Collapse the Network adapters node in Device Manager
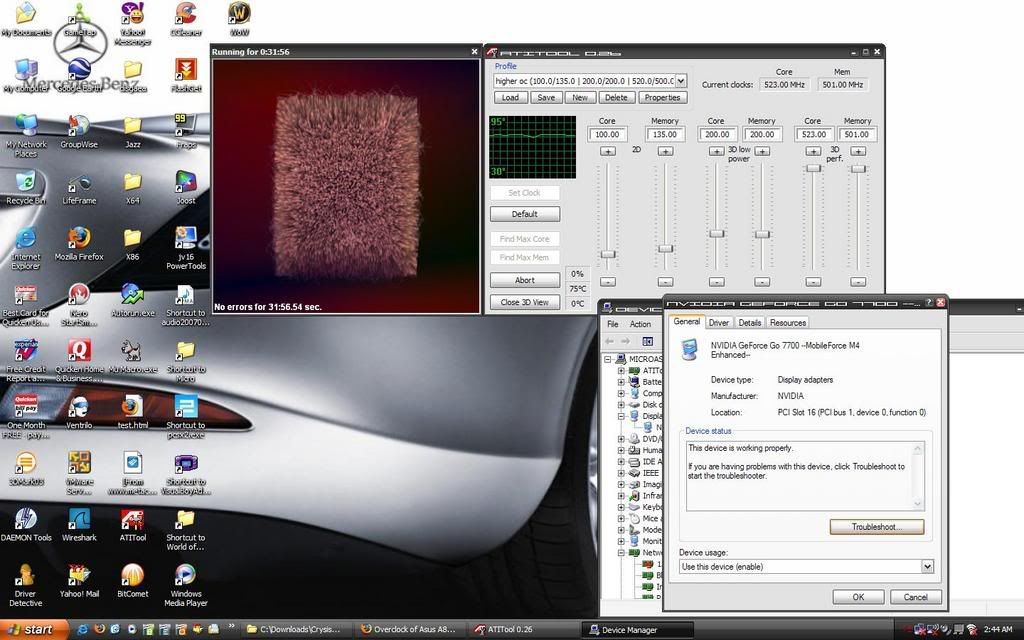Image resolution: width=1024 pixels, height=640 pixels. pos(621,552)
